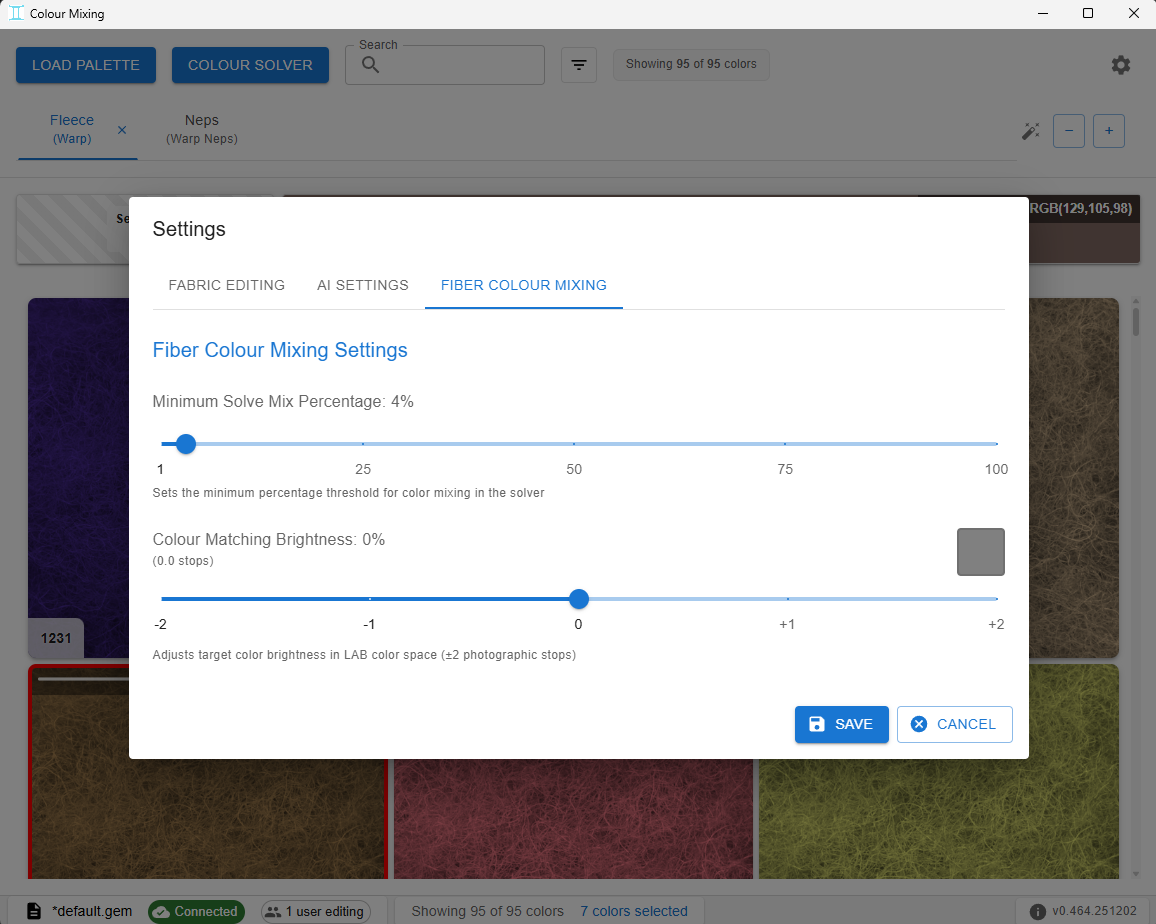
Task: Close the Fleece tab with X
Action: pyautogui.click(x=122, y=130)
